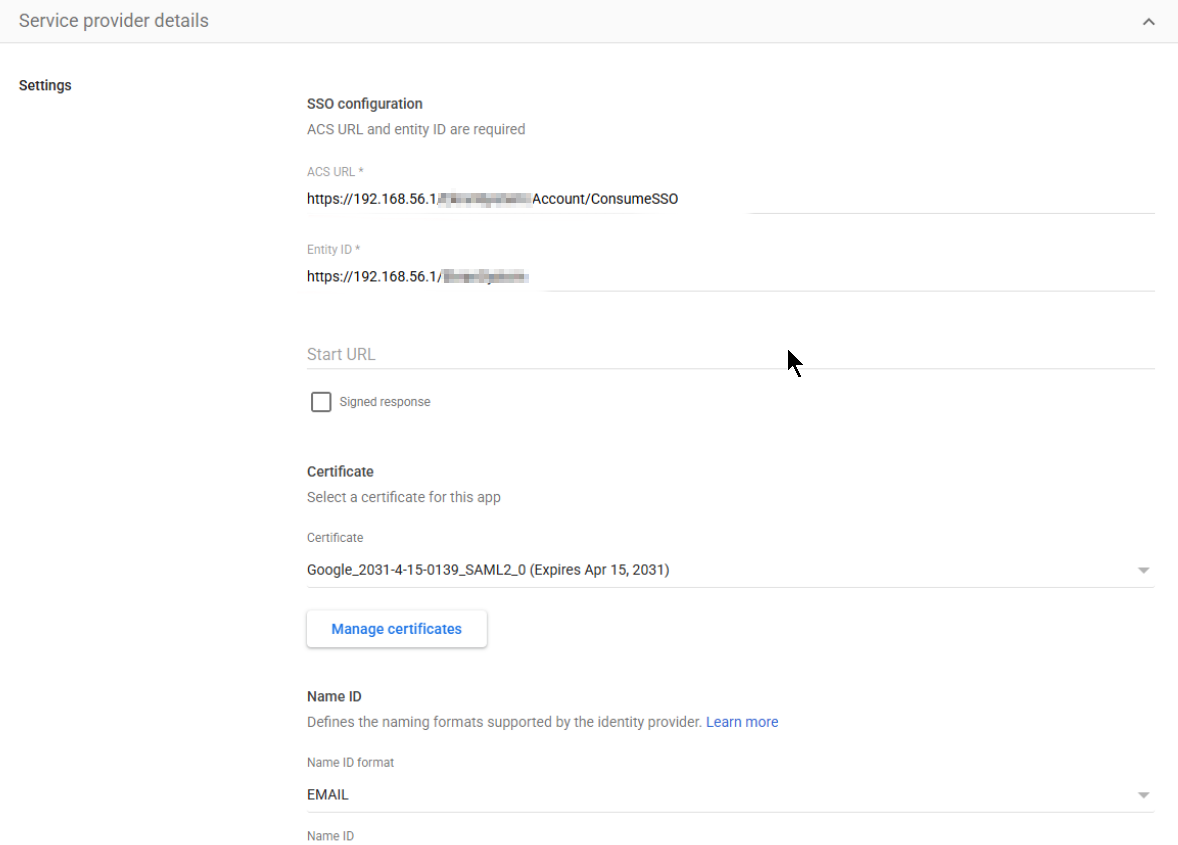Focus the Start URL field
Screen dimensions: 1178x845
pos(730,354)
